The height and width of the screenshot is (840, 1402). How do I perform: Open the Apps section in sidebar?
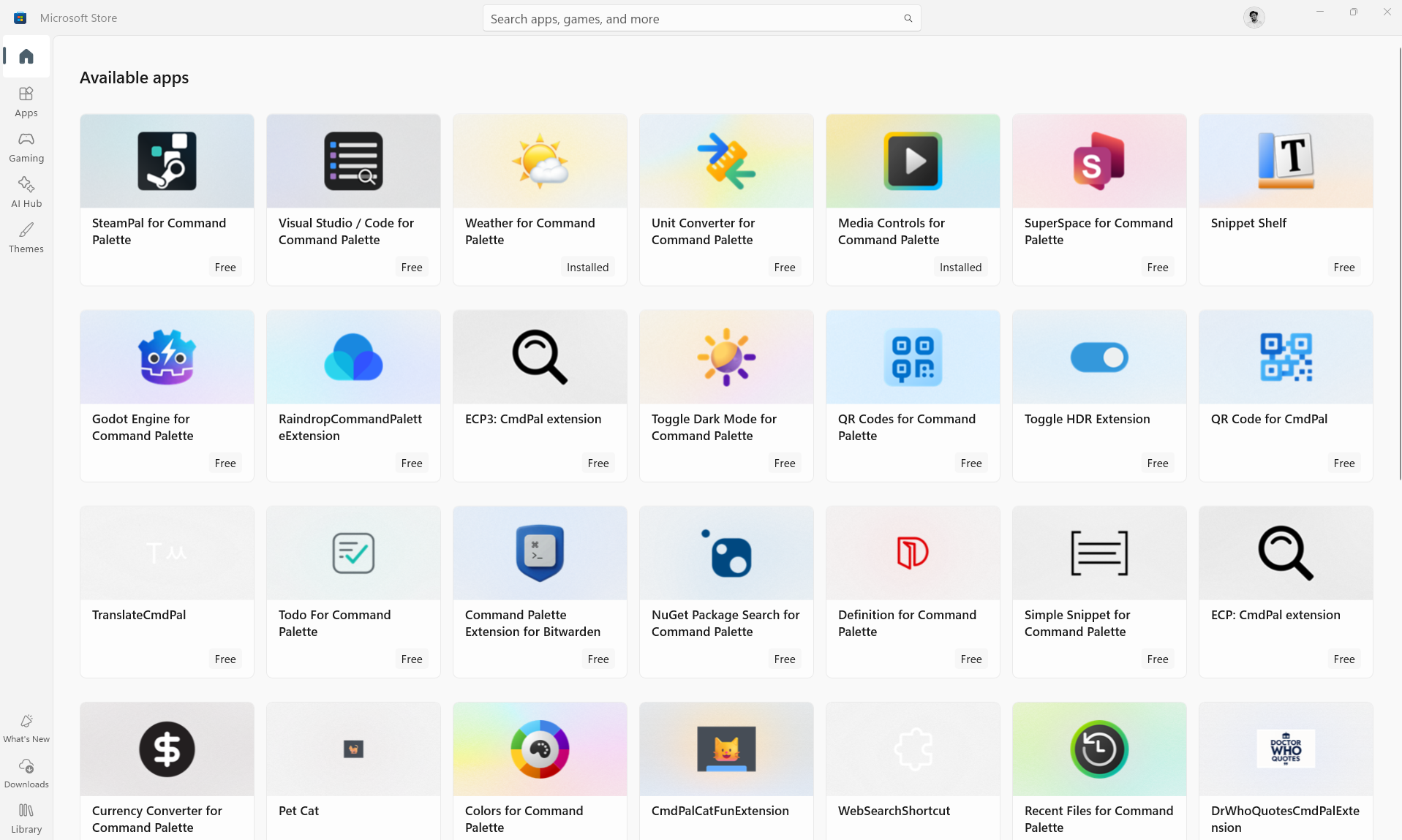26,102
